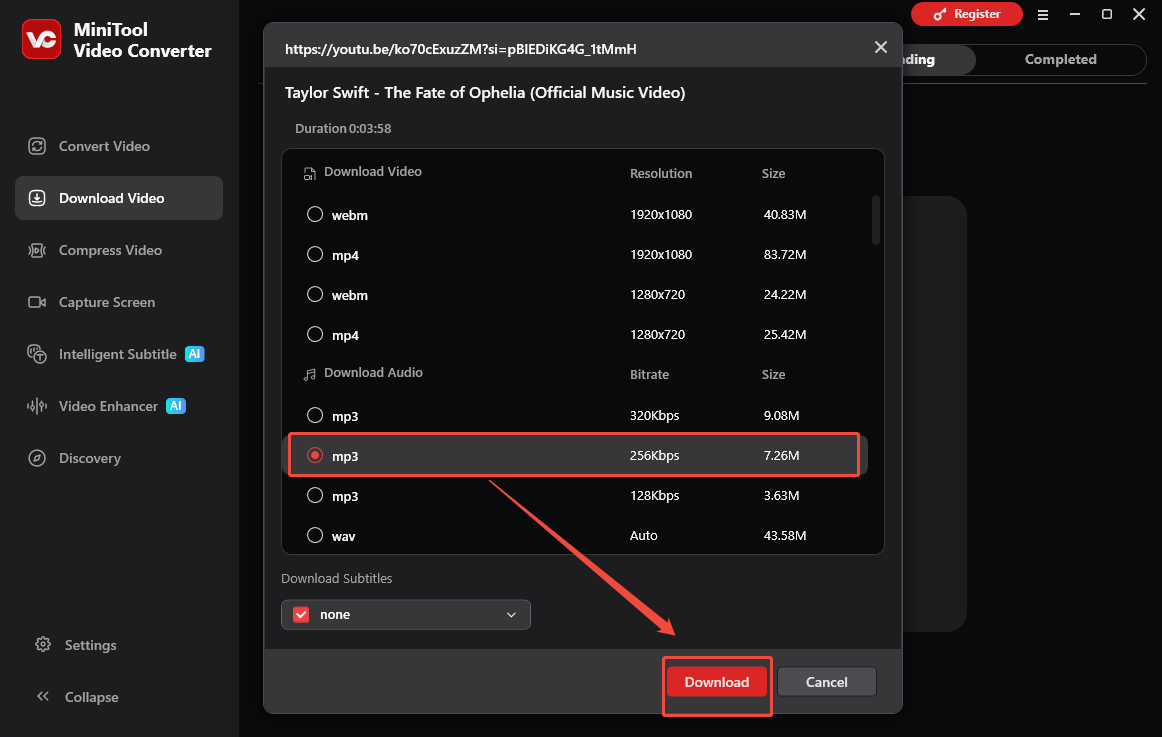
Task: Click the AI badge beside Intelligent Subtitle
Action: [x=194, y=354]
